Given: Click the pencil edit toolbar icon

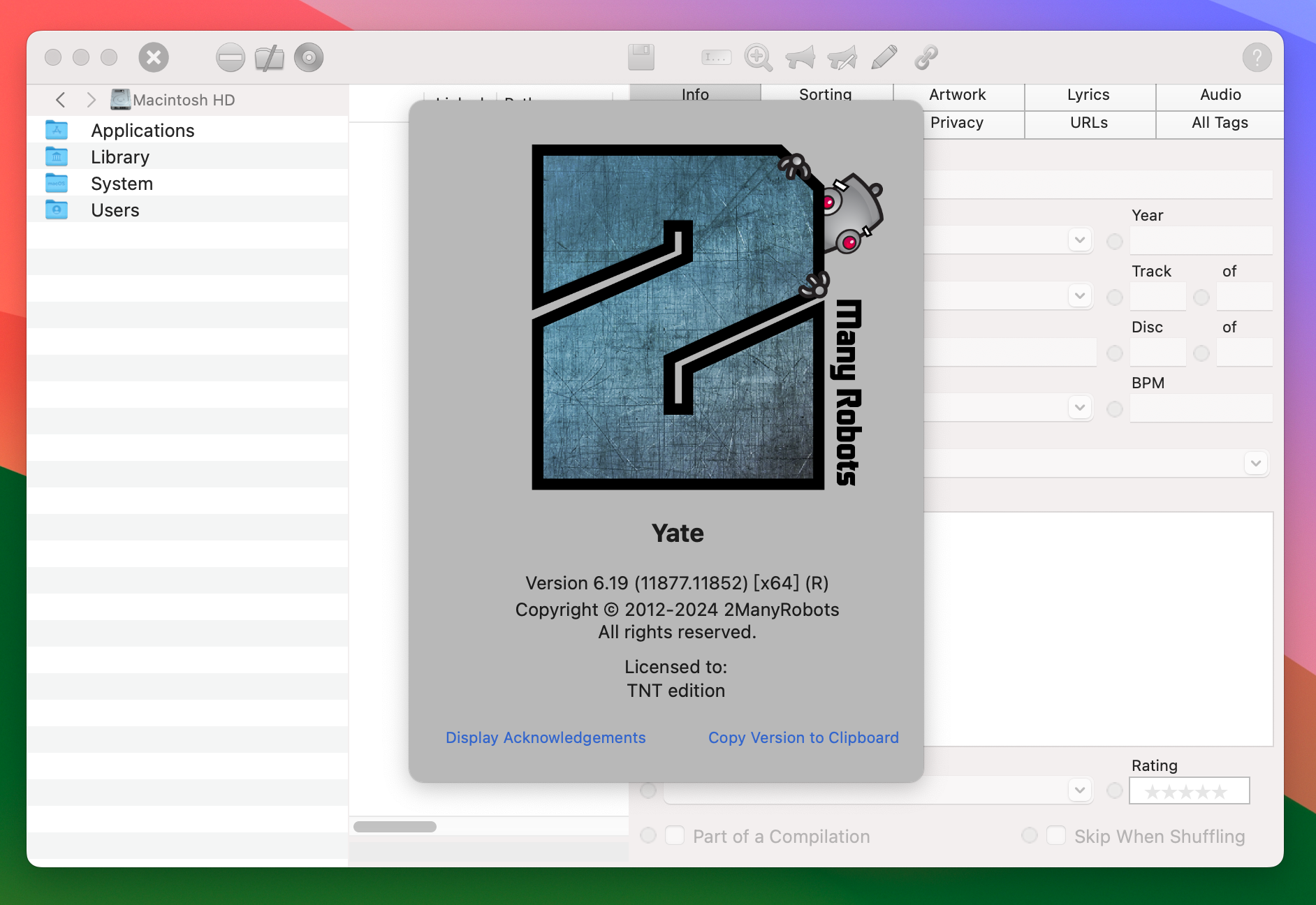Looking at the screenshot, I should [884, 57].
